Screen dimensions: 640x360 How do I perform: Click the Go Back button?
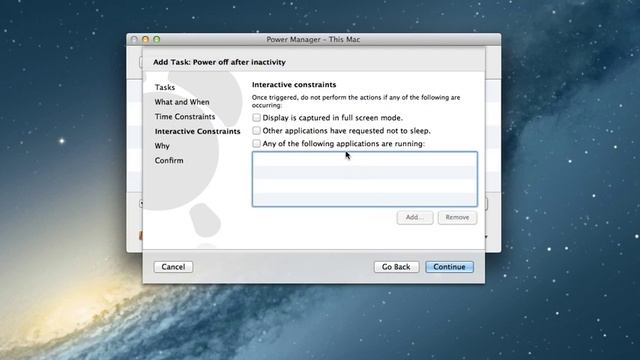click(x=396, y=267)
